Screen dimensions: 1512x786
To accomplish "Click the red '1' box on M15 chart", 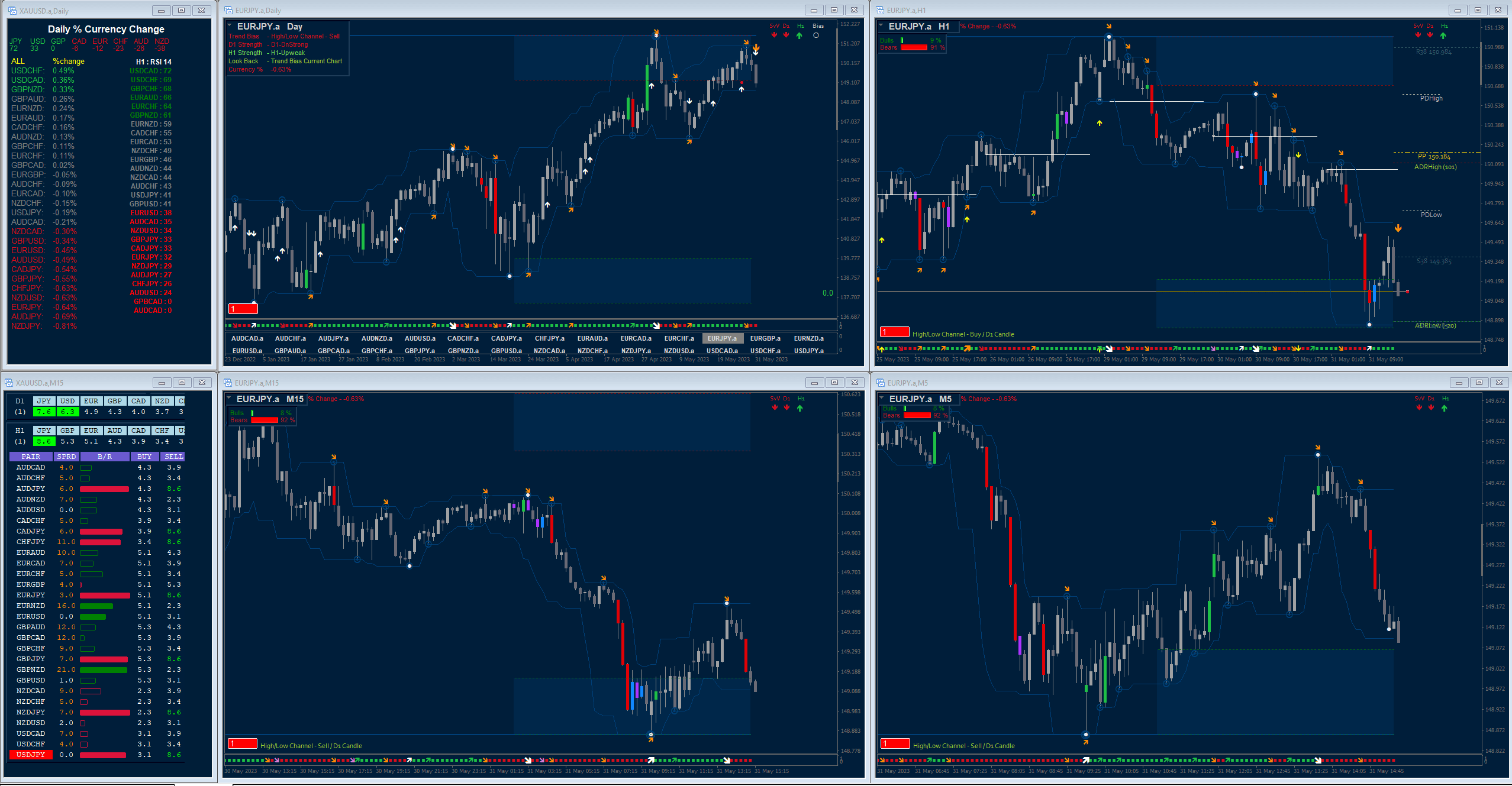I will click(x=242, y=743).
